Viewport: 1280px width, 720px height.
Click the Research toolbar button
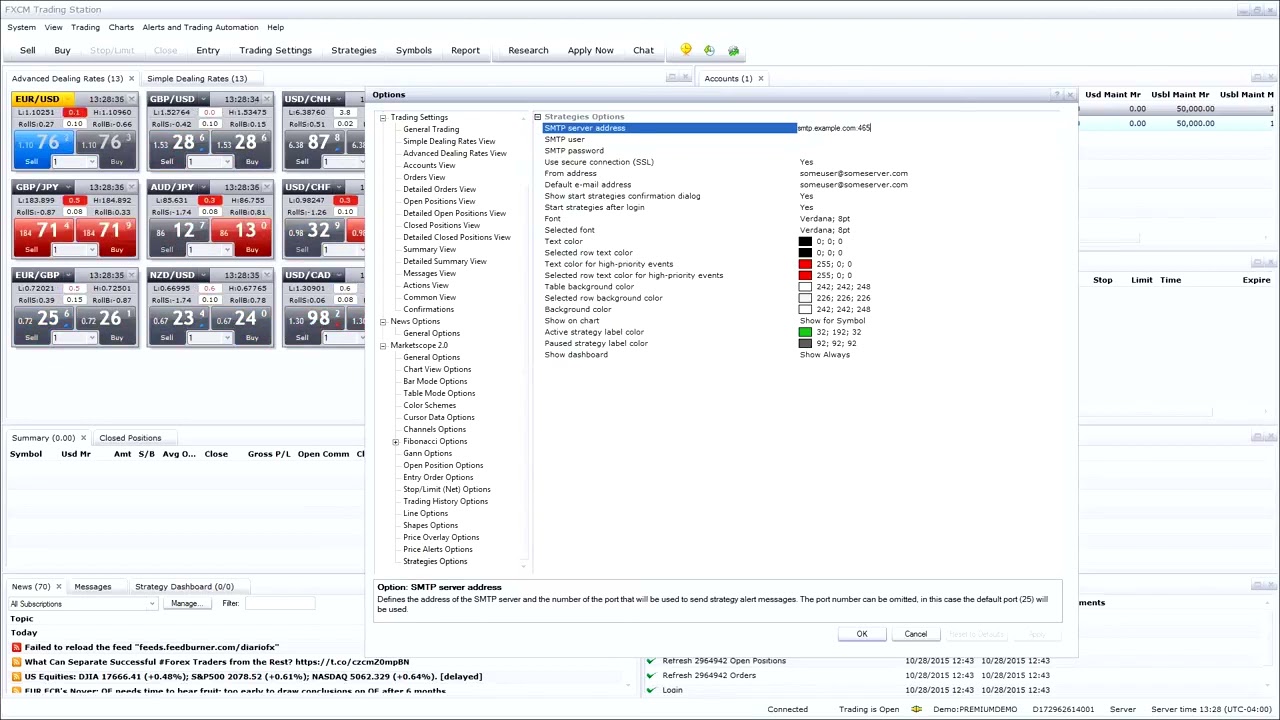(528, 50)
